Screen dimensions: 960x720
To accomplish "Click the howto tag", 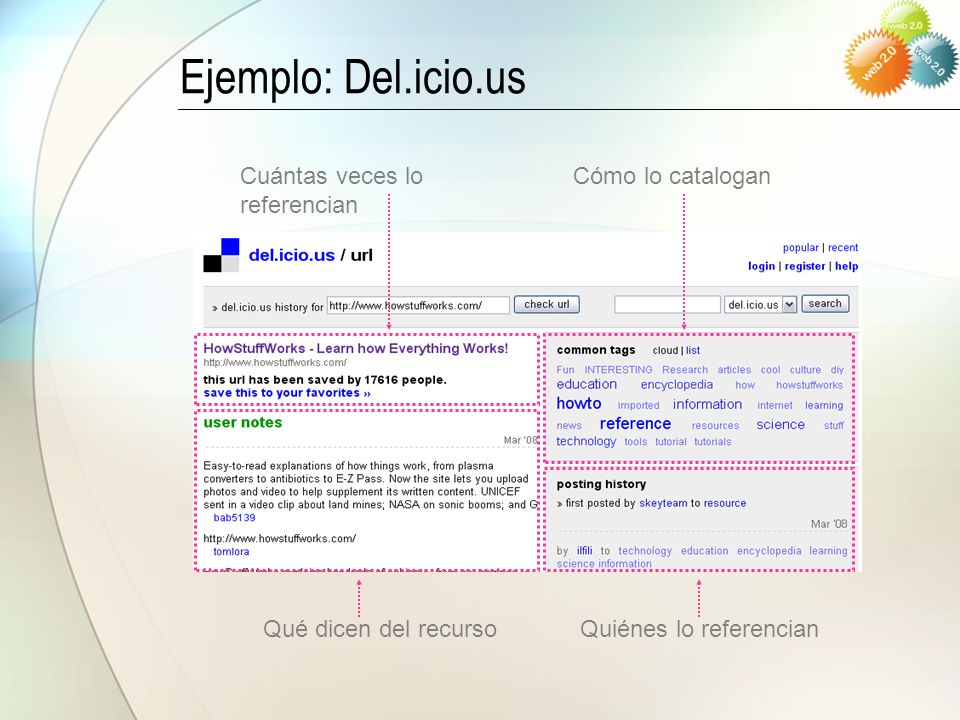I will click(x=579, y=403).
